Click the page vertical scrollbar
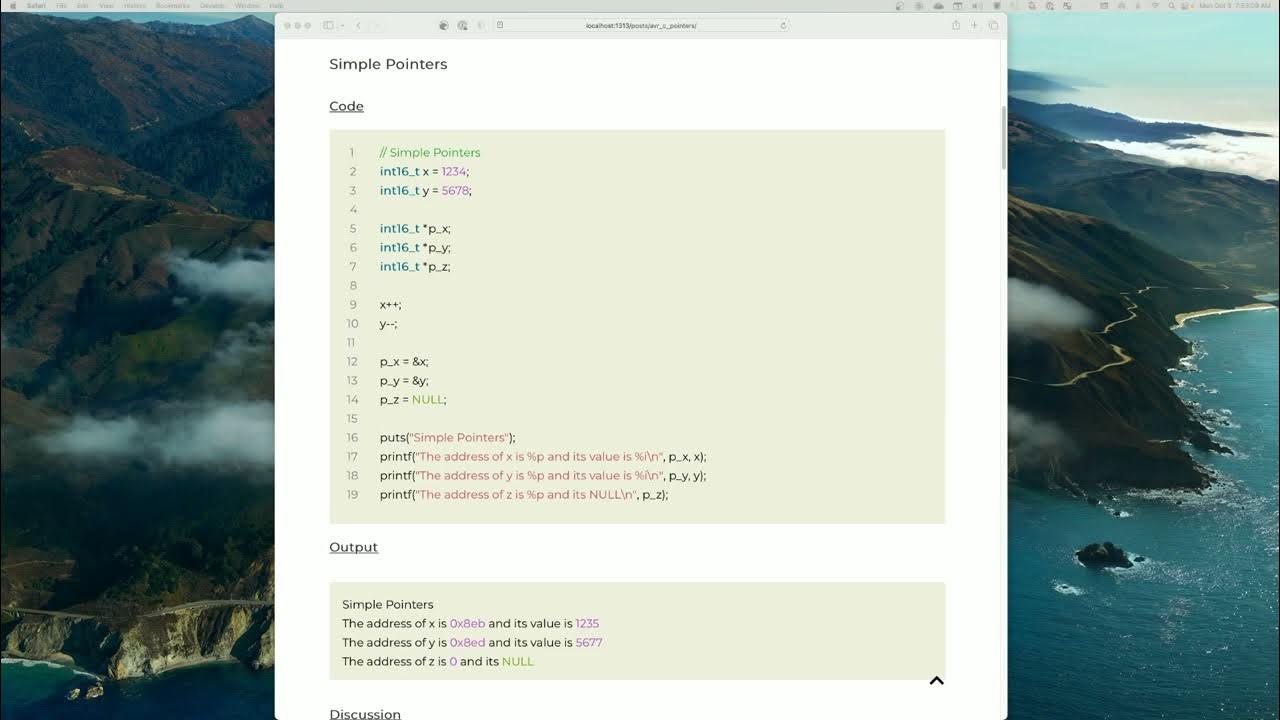This screenshot has width=1280, height=720. pyautogui.click(x=1004, y=139)
